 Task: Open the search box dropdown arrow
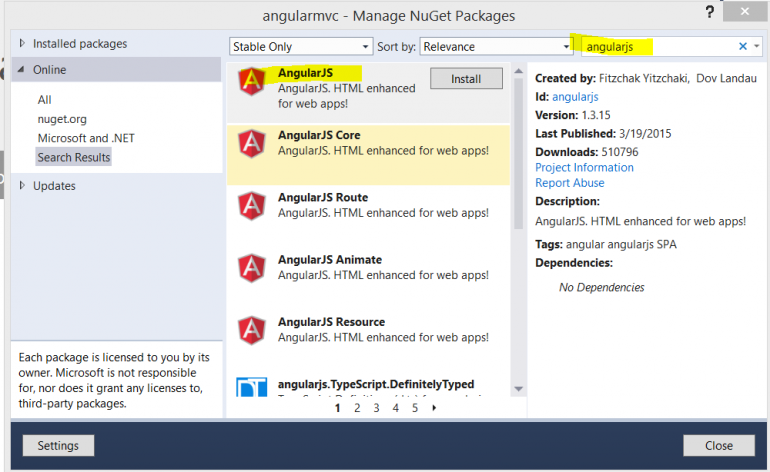click(756, 47)
